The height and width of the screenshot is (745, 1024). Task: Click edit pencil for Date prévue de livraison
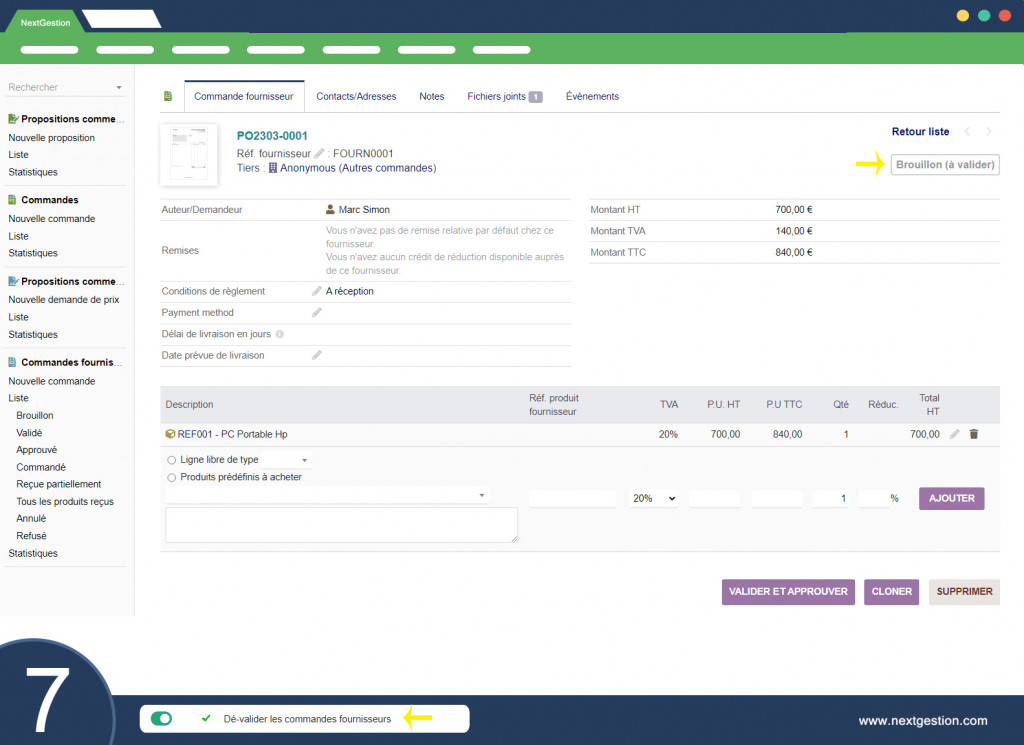317,355
